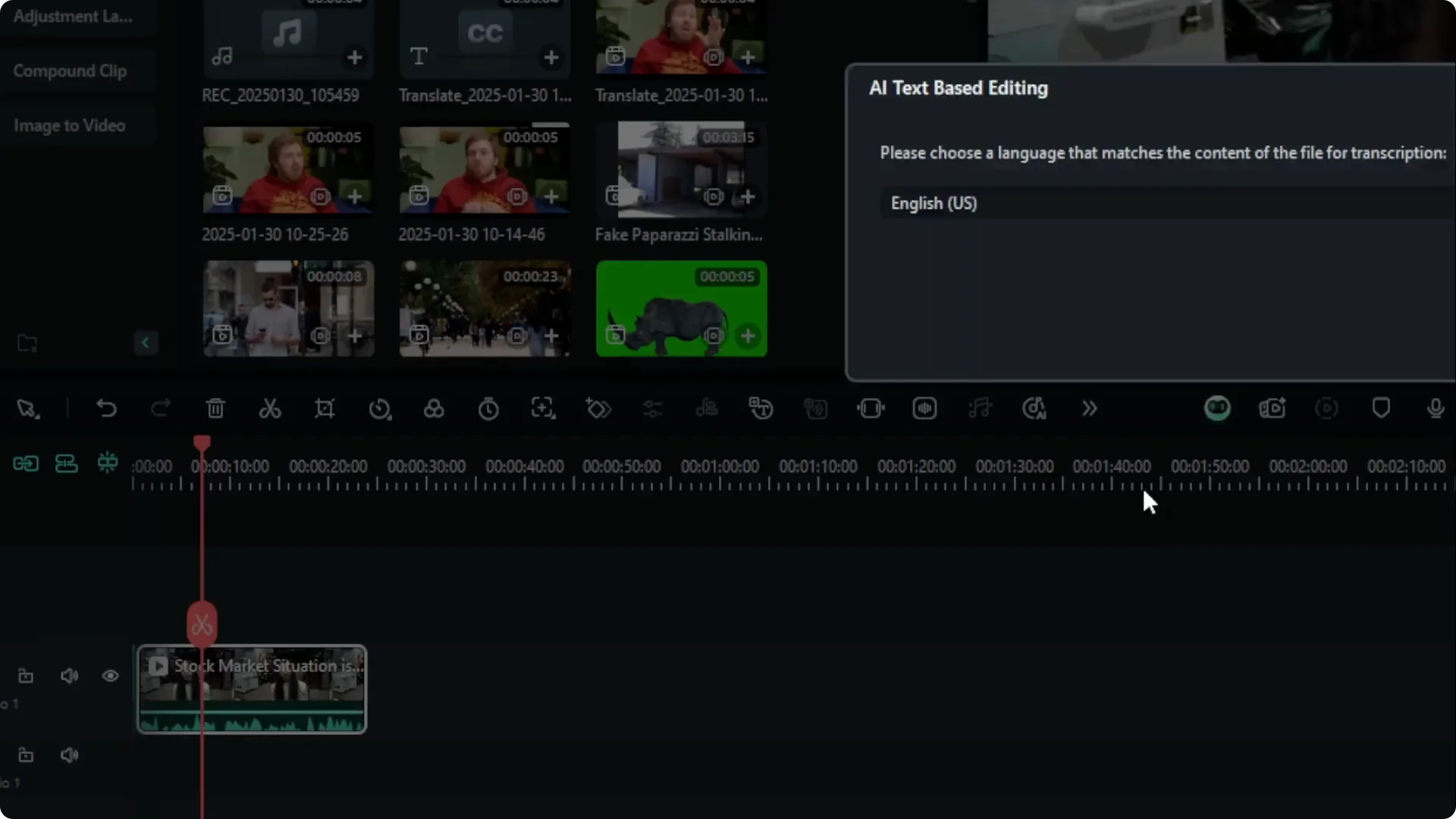Mute the first video track
Screen dimensions: 1456x819
coord(69,676)
